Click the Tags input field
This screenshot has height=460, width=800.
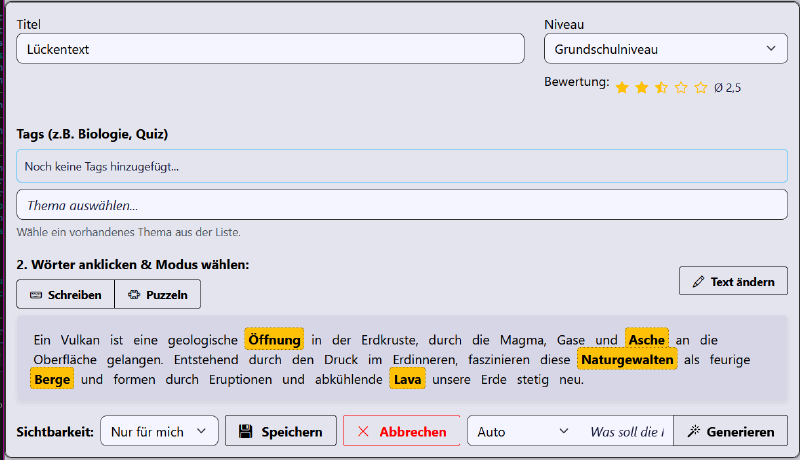tap(402, 166)
